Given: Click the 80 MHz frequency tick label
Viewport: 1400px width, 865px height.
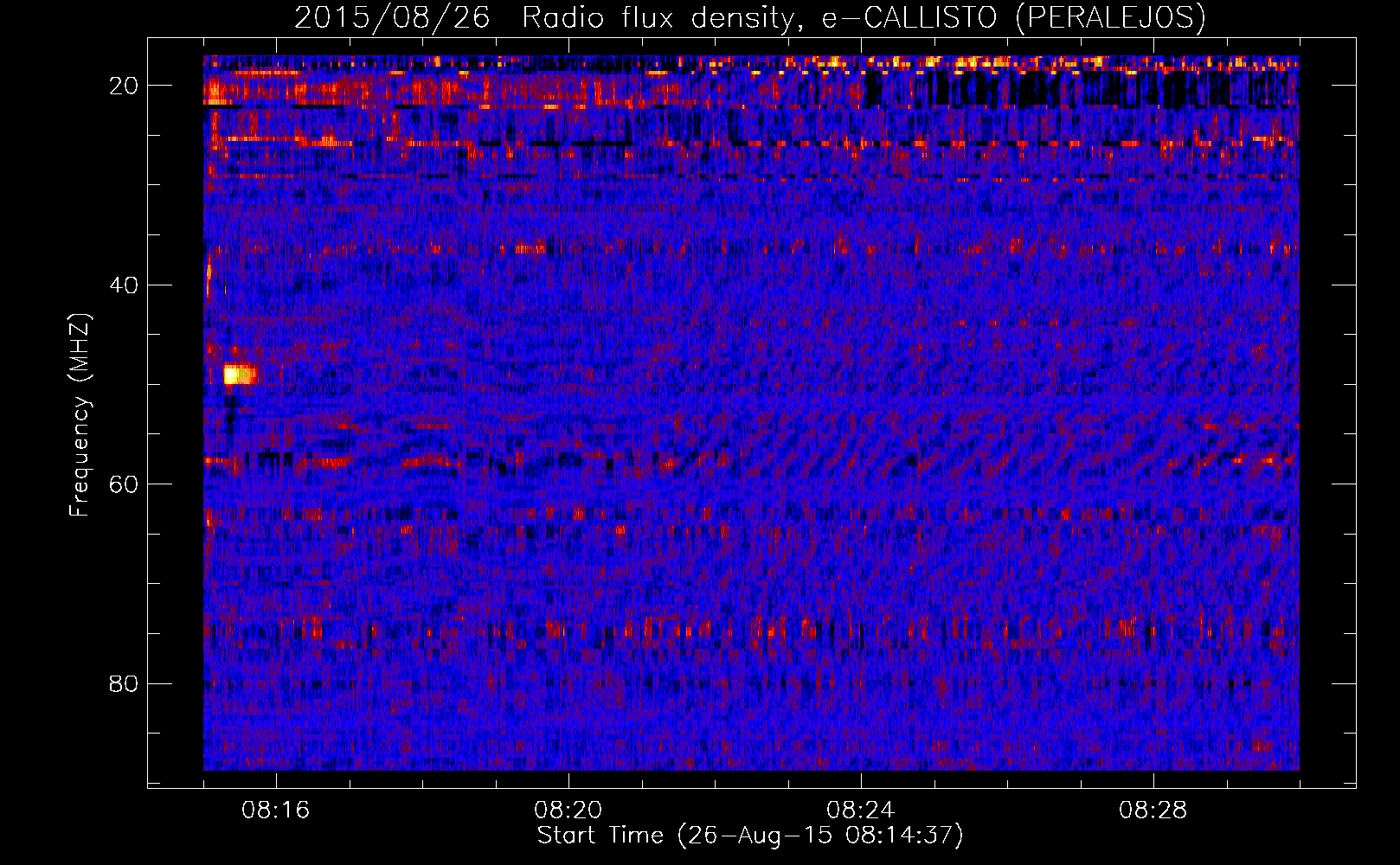Looking at the screenshot, I should [x=124, y=684].
